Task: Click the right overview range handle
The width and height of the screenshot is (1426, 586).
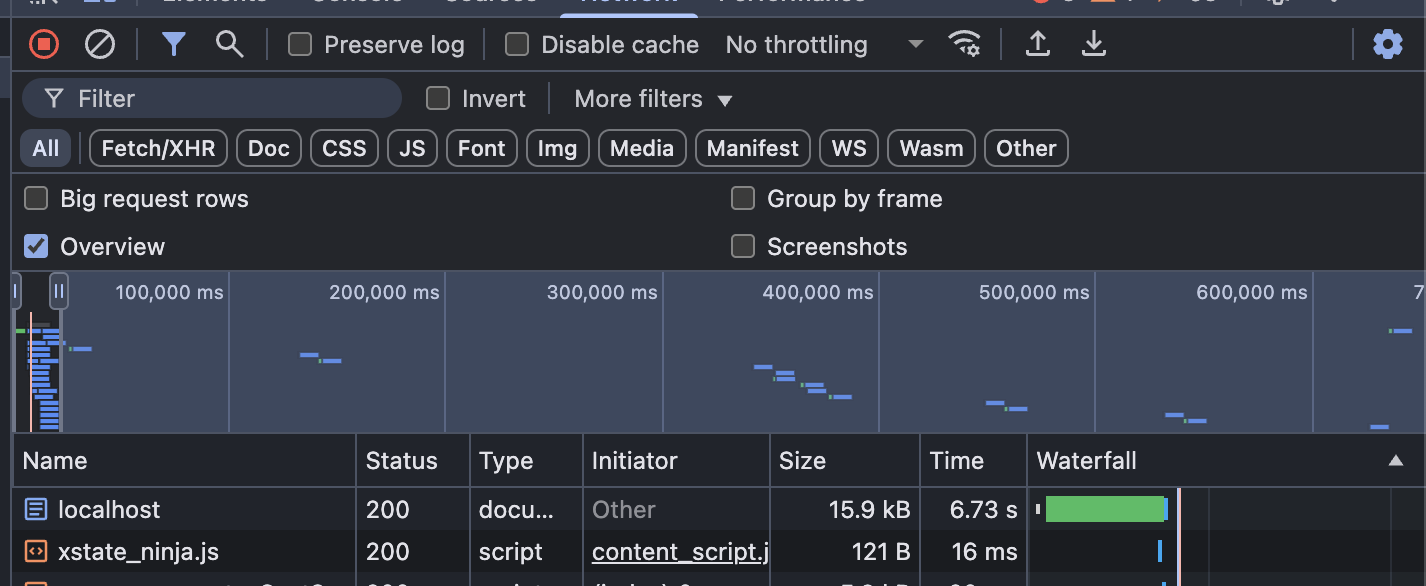Action: (x=59, y=291)
